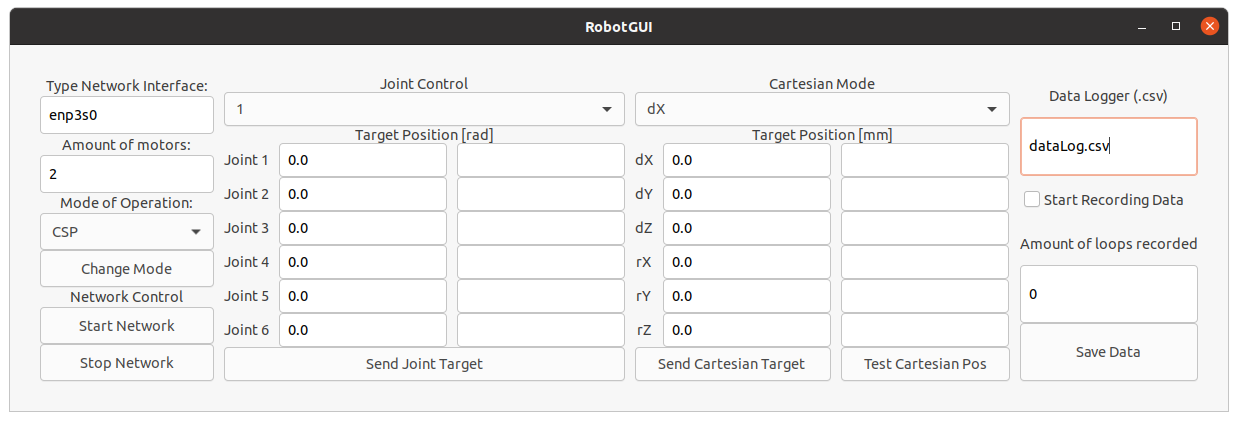Image resolution: width=1238 pixels, height=421 pixels.
Task: Open the Mode of Operation dropdown
Action: (127, 232)
